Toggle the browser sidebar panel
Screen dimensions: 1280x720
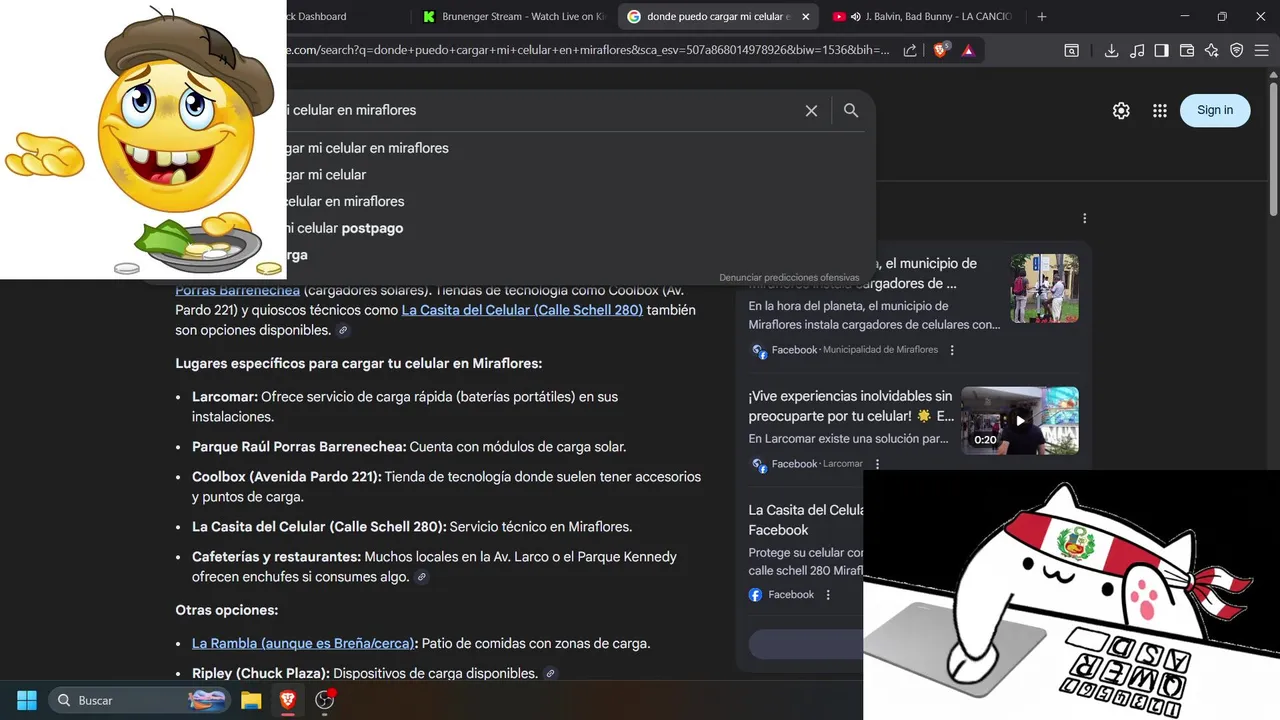(x=1161, y=50)
